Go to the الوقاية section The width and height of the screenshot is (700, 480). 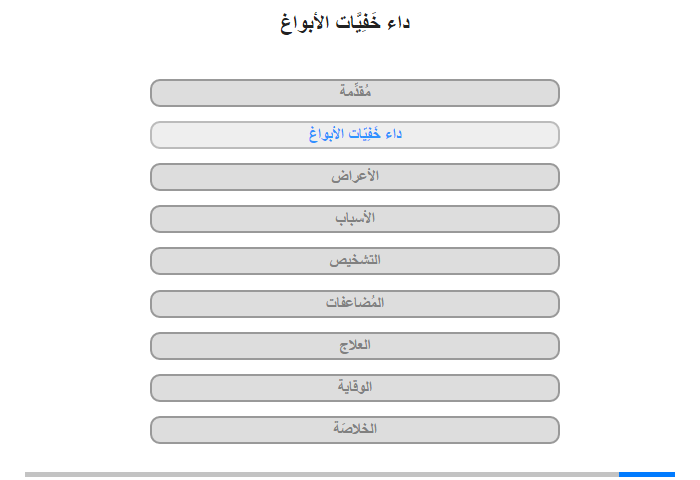point(354,388)
